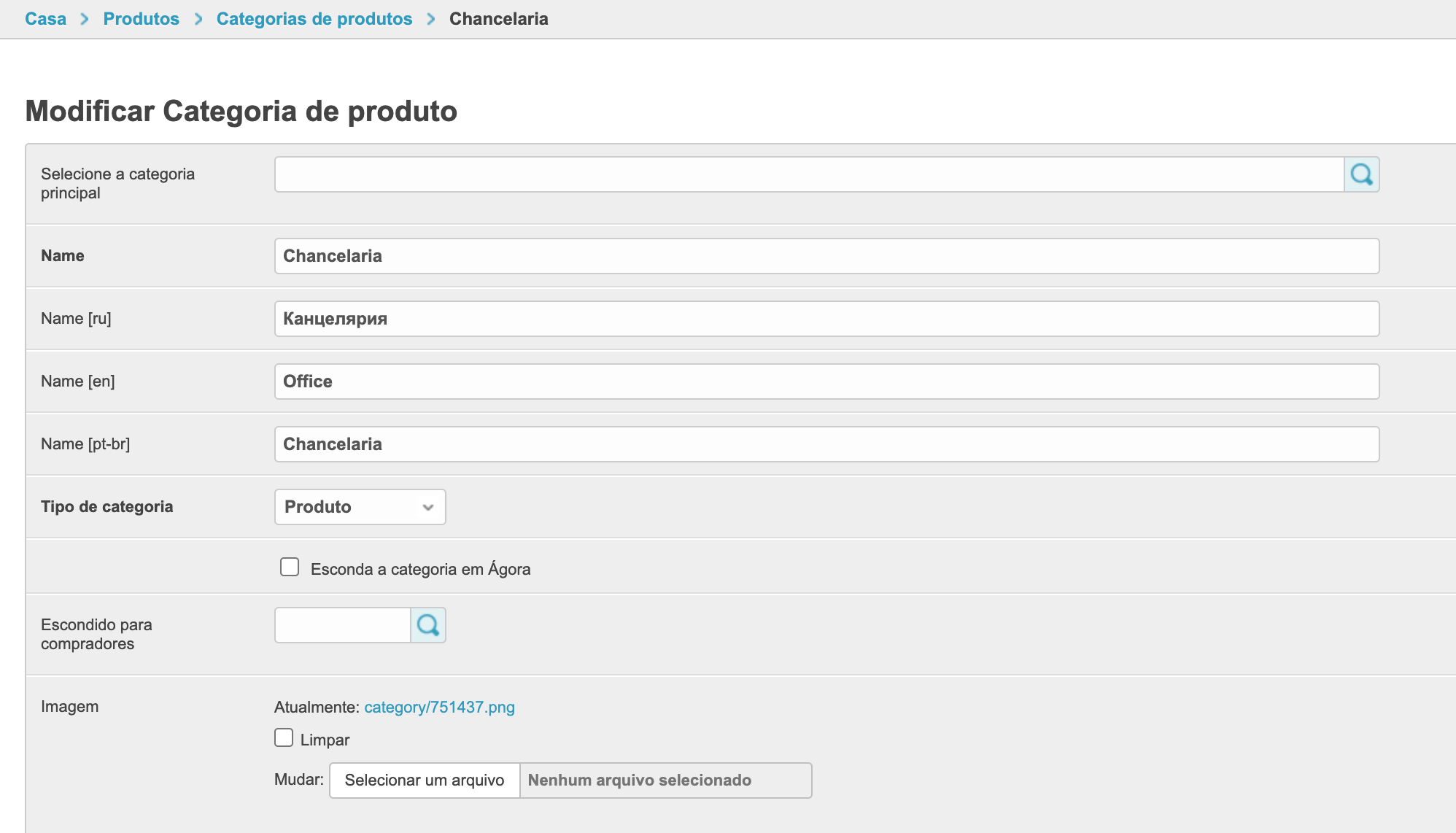Go to Casa breadcrumb link

(x=45, y=19)
